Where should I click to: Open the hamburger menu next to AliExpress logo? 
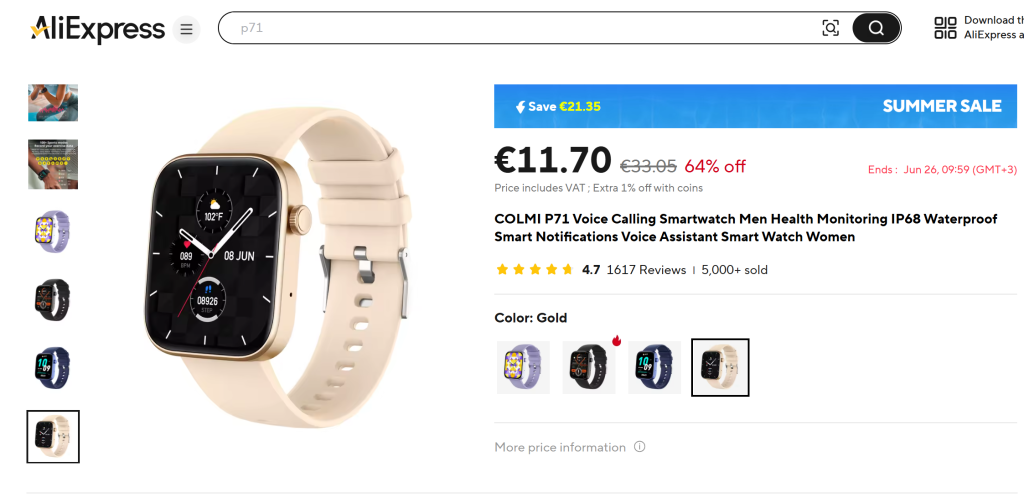(186, 29)
